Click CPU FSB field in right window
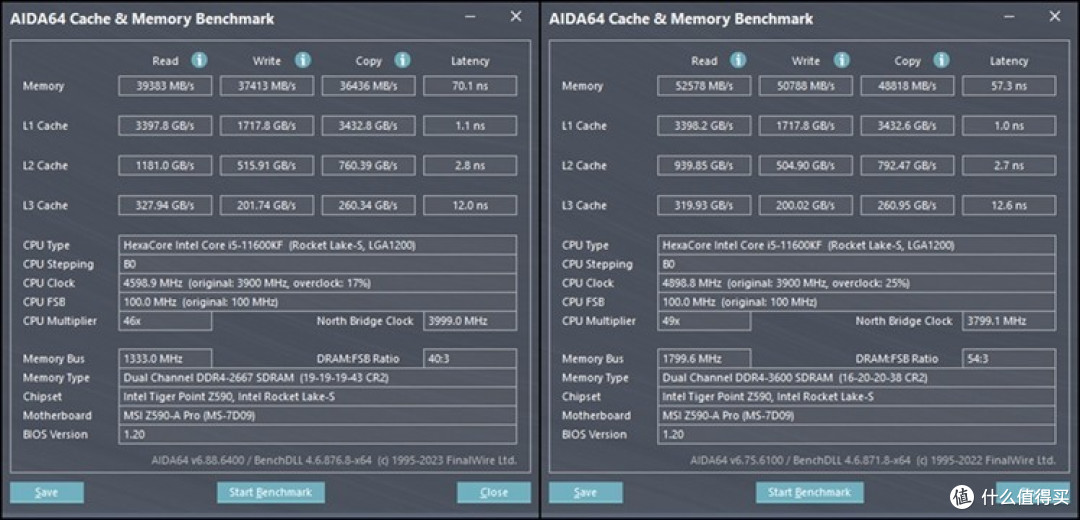This screenshot has width=1080, height=520. click(x=856, y=302)
